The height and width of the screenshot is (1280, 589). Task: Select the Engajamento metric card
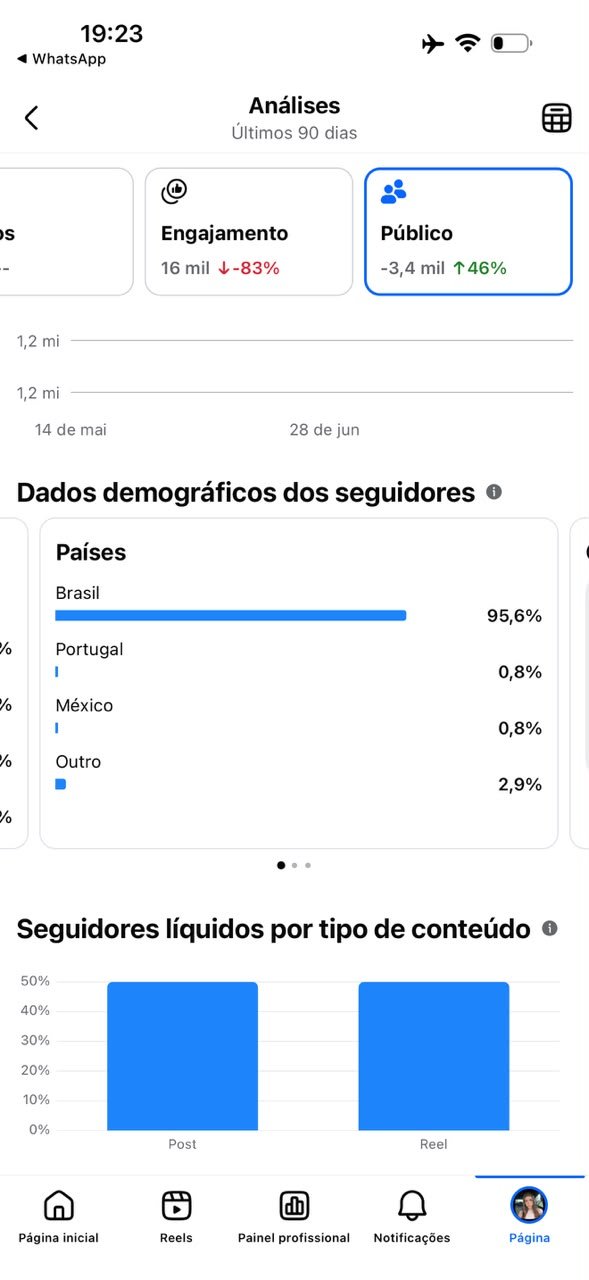[249, 232]
